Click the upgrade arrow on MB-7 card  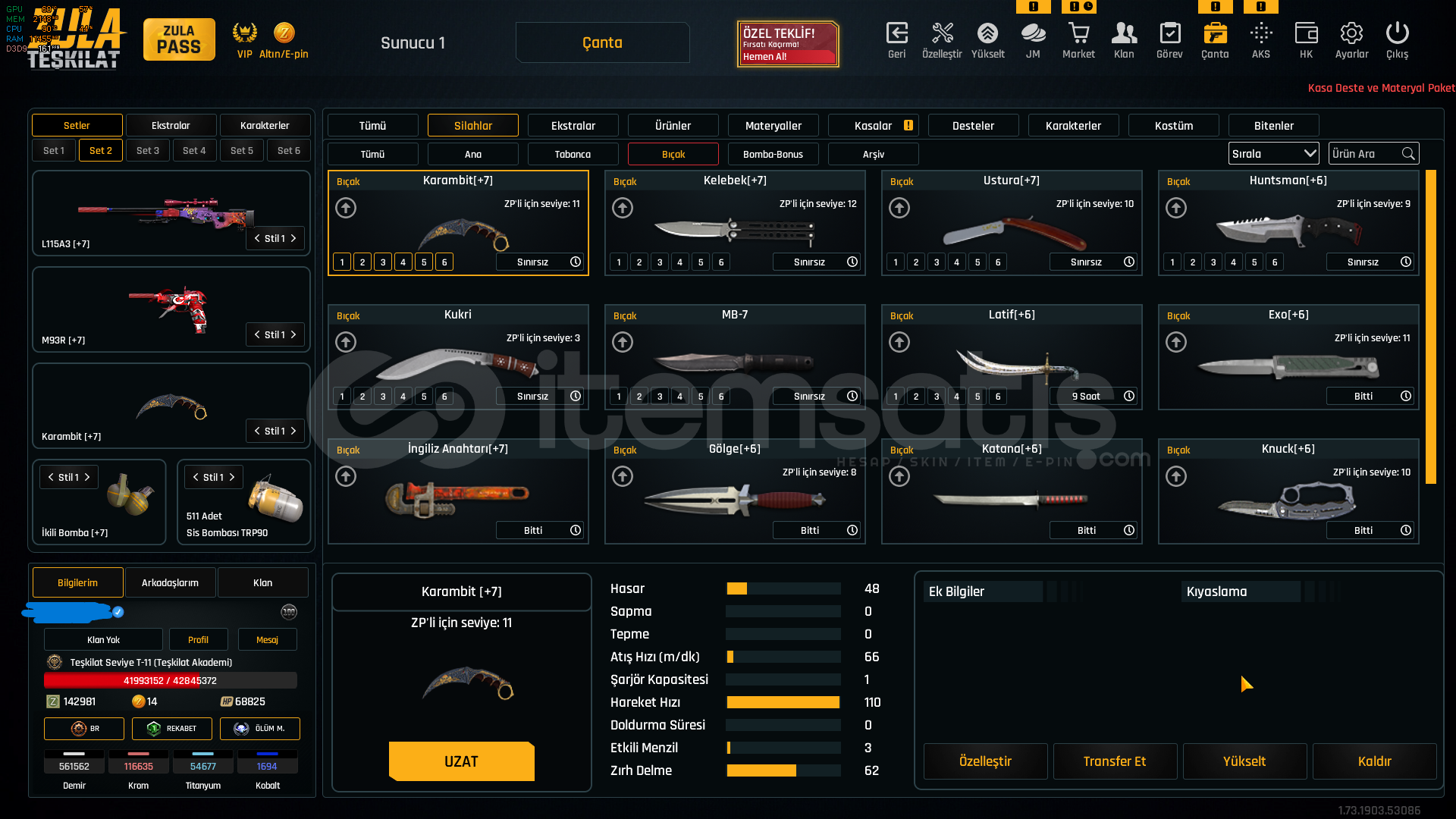[623, 342]
